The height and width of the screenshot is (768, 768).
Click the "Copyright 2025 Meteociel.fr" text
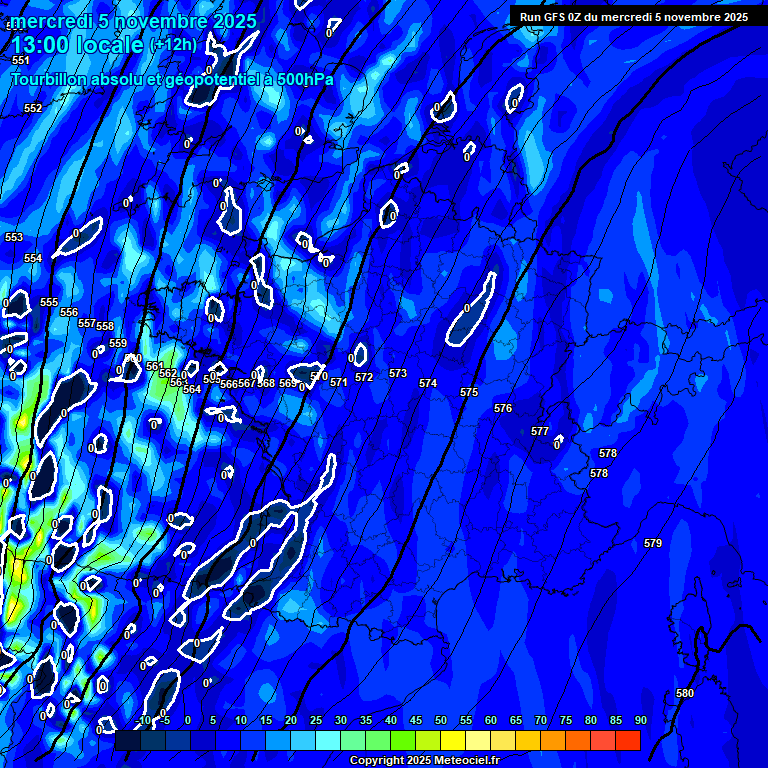coord(425,760)
